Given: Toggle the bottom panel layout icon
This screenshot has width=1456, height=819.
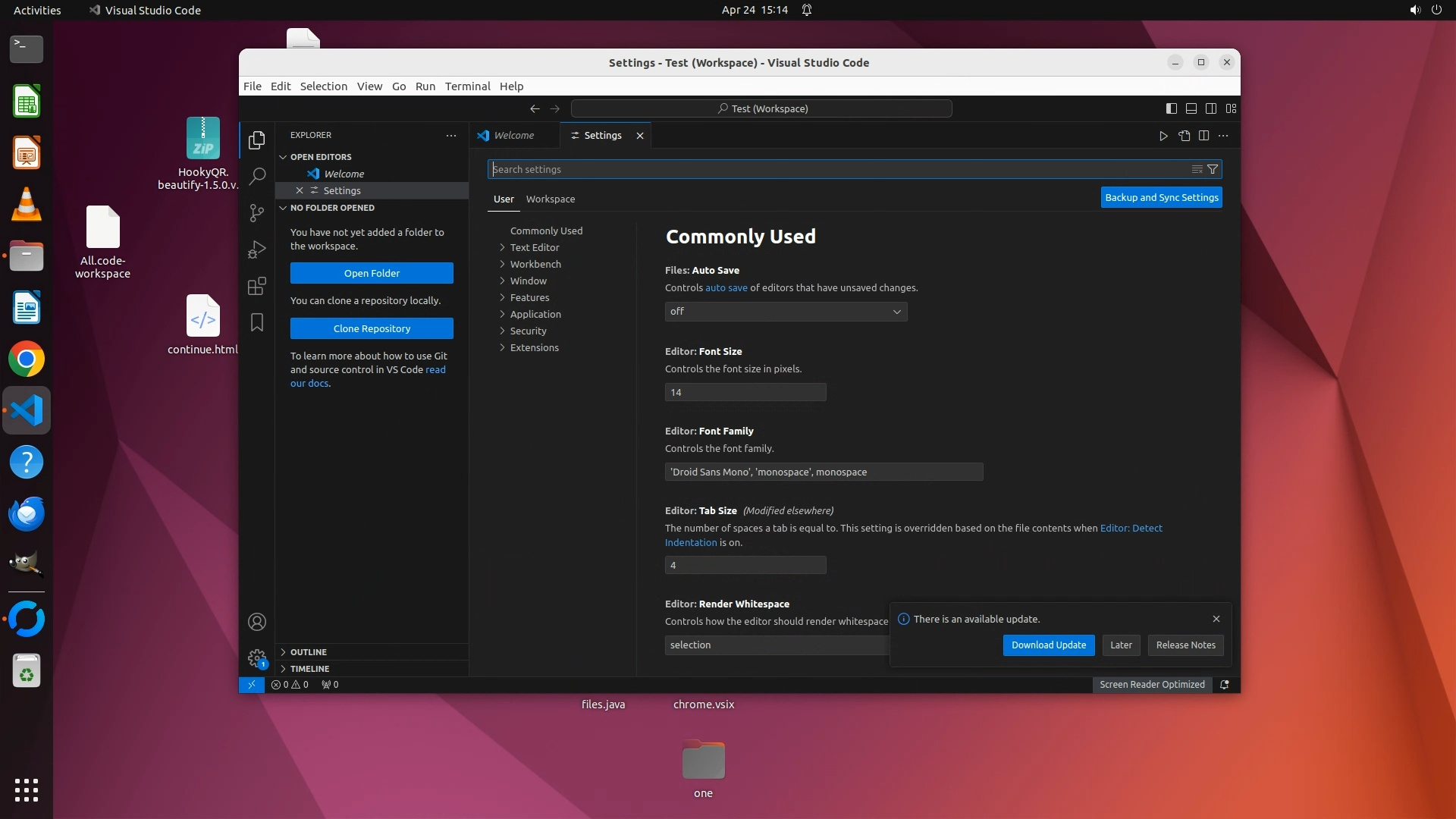Looking at the screenshot, I should tap(1191, 108).
